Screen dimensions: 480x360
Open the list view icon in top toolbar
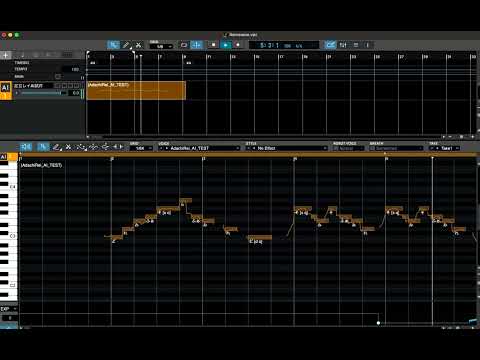click(356, 45)
